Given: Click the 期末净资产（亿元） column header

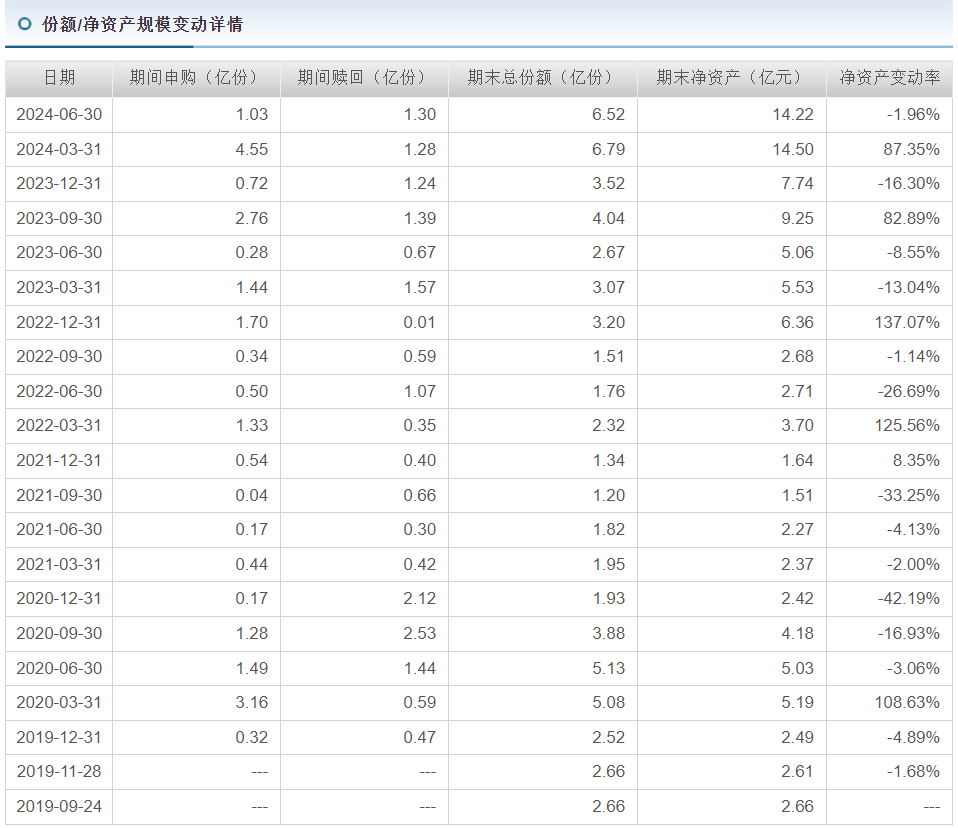Looking at the screenshot, I should pos(730,78).
